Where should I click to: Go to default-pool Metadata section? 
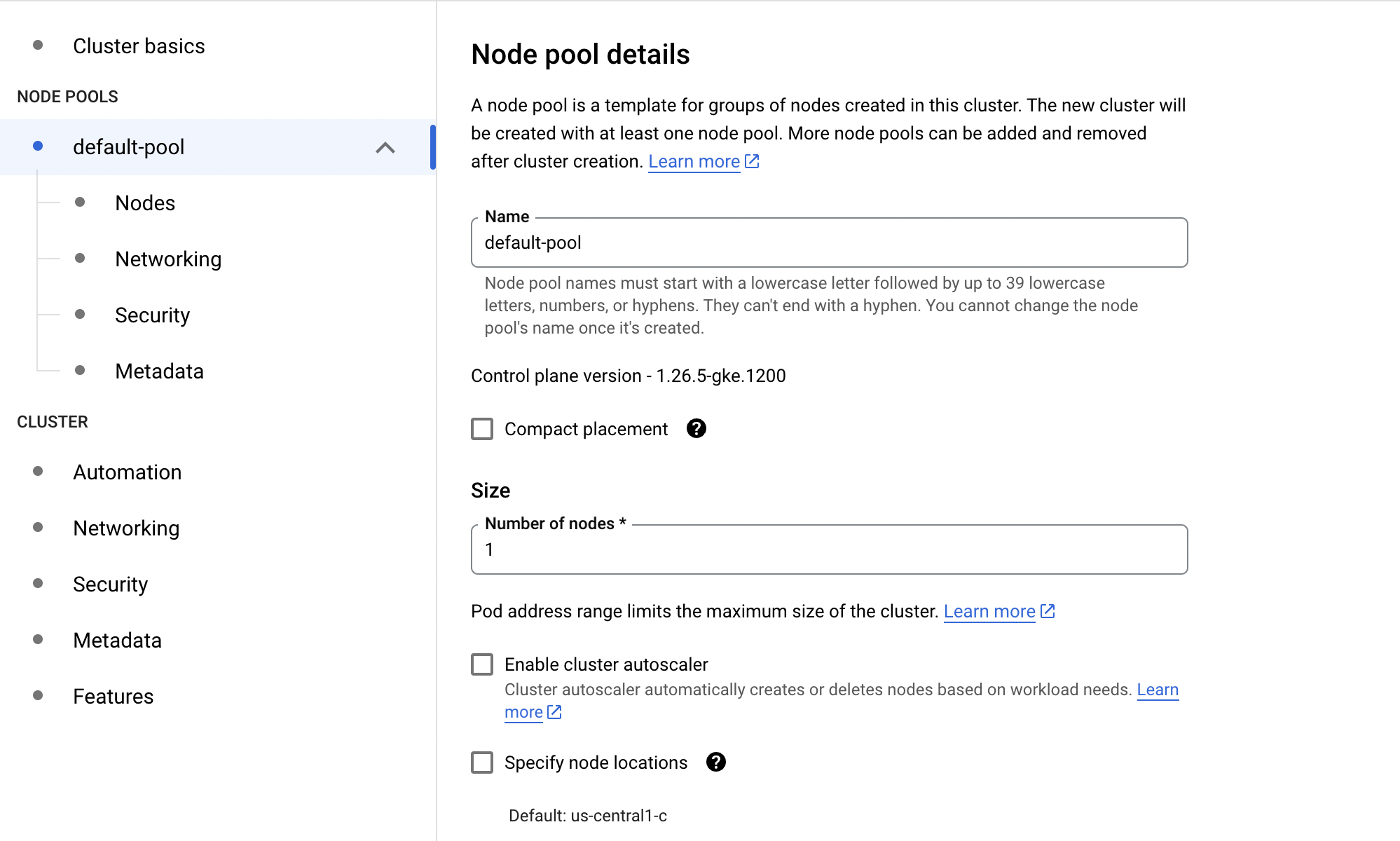159,371
